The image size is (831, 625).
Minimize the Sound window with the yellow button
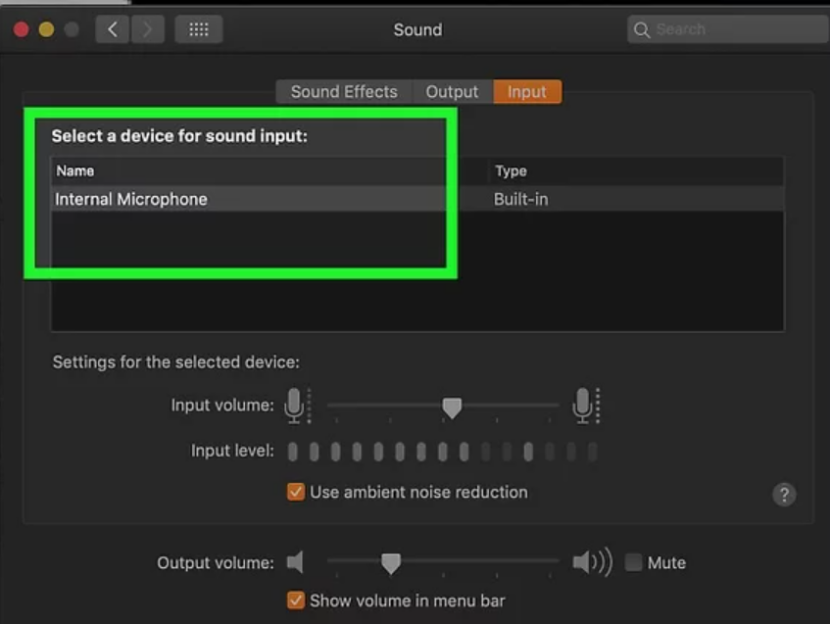[x=47, y=29]
